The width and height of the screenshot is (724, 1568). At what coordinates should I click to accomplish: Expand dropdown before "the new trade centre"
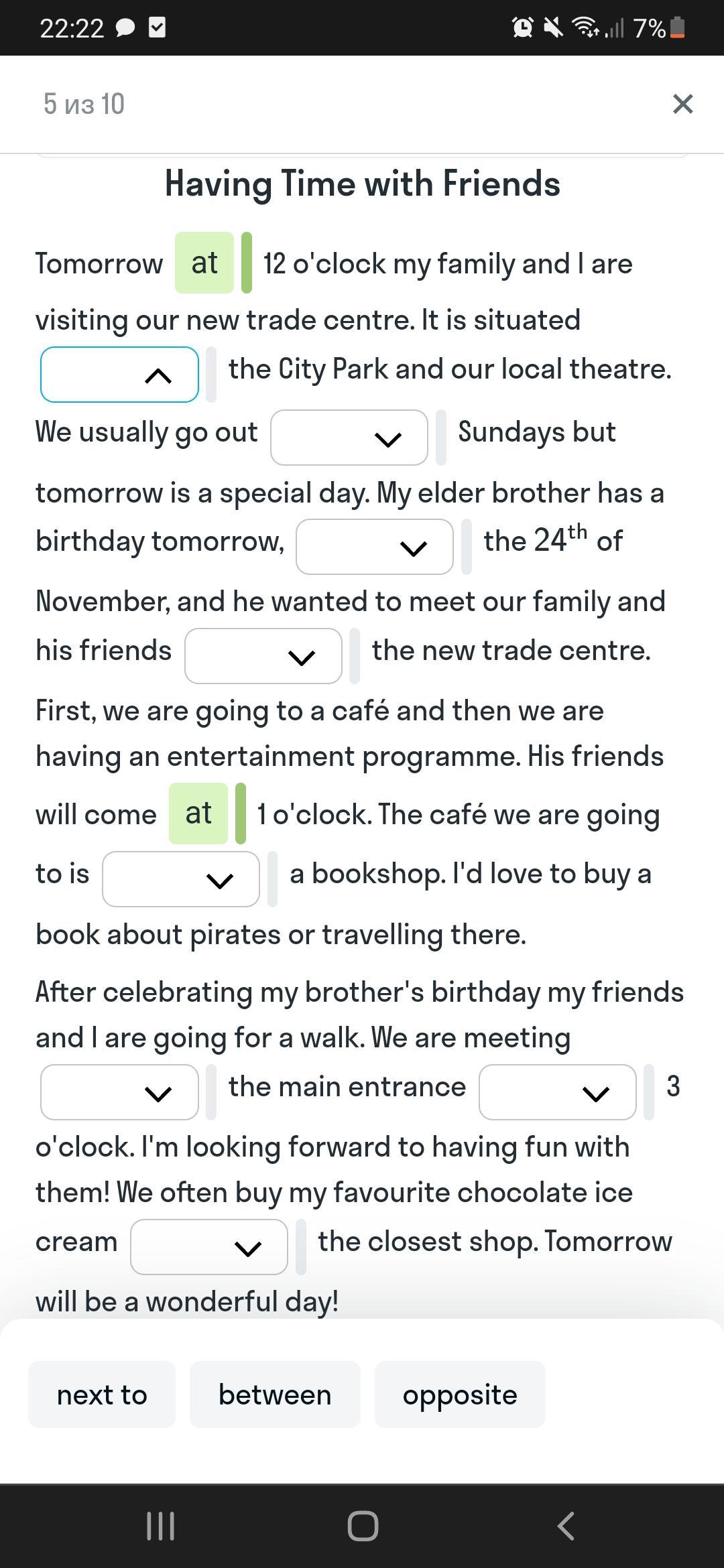263,656
